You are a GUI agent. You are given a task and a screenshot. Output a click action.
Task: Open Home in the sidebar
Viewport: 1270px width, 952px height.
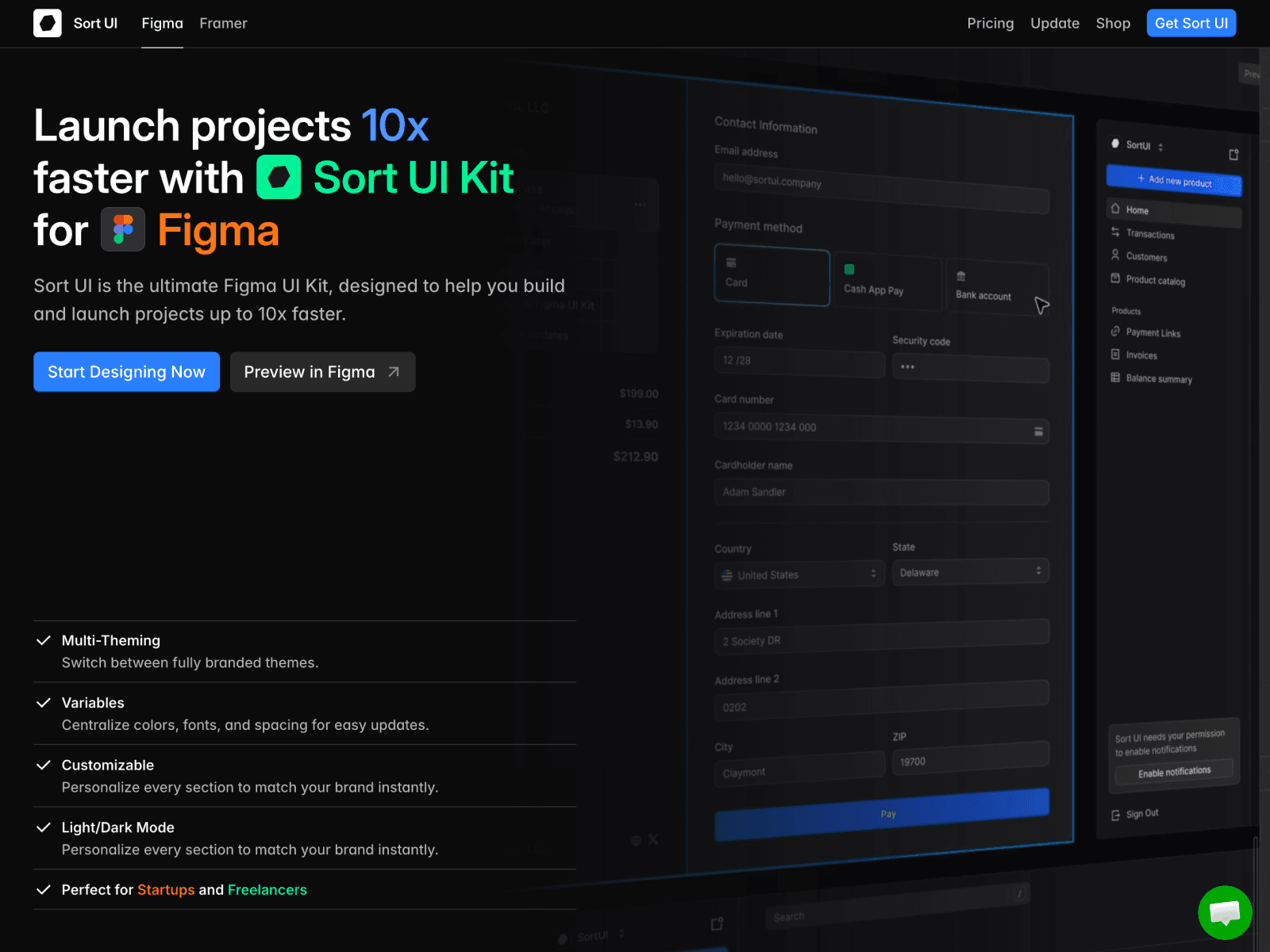pos(1173,212)
